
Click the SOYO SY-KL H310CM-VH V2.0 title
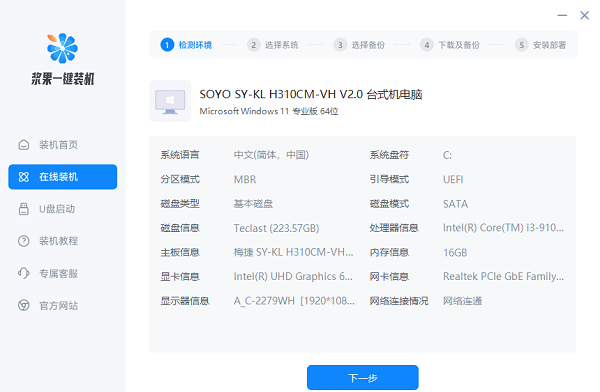pos(311,94)
